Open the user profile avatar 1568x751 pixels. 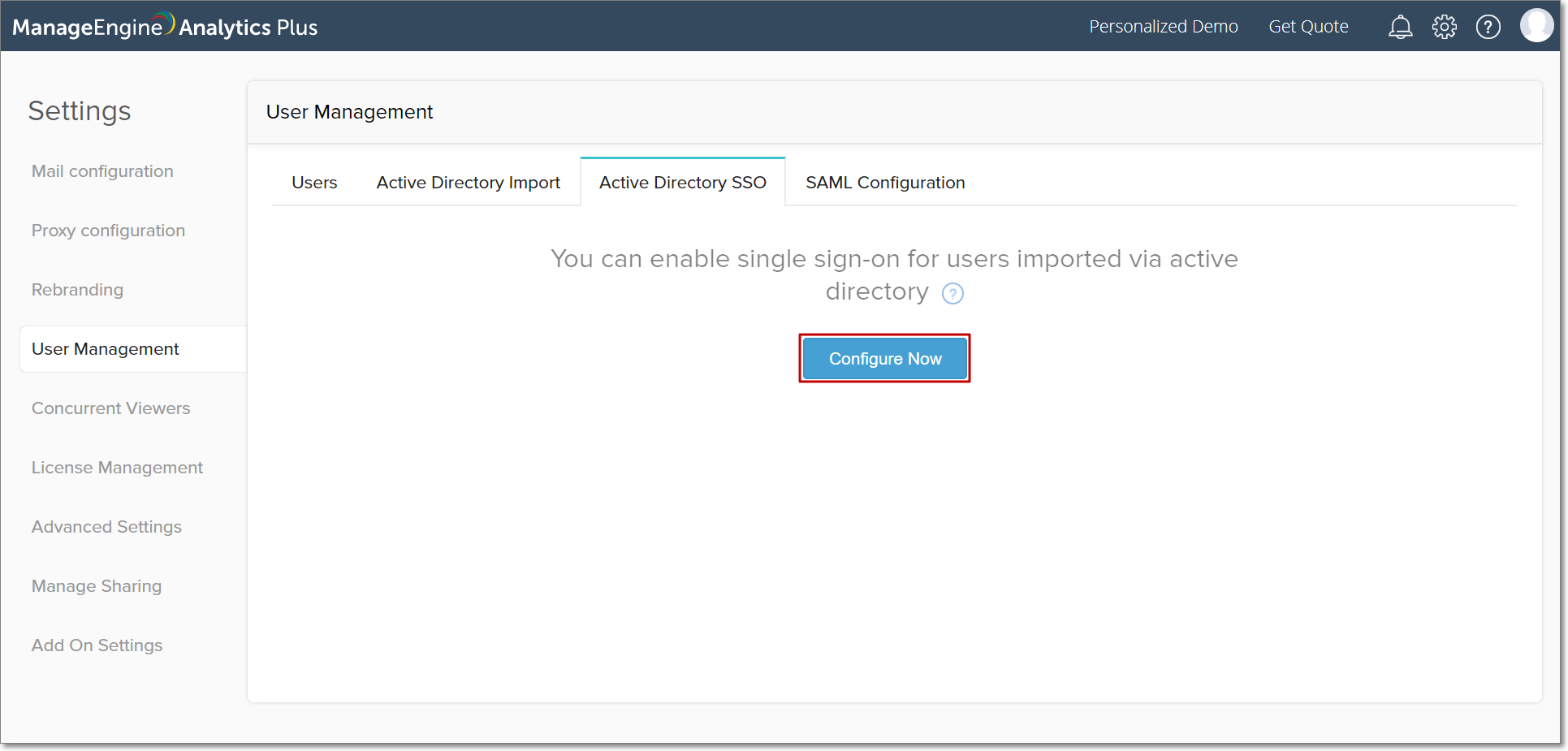tap(1536, 25)
